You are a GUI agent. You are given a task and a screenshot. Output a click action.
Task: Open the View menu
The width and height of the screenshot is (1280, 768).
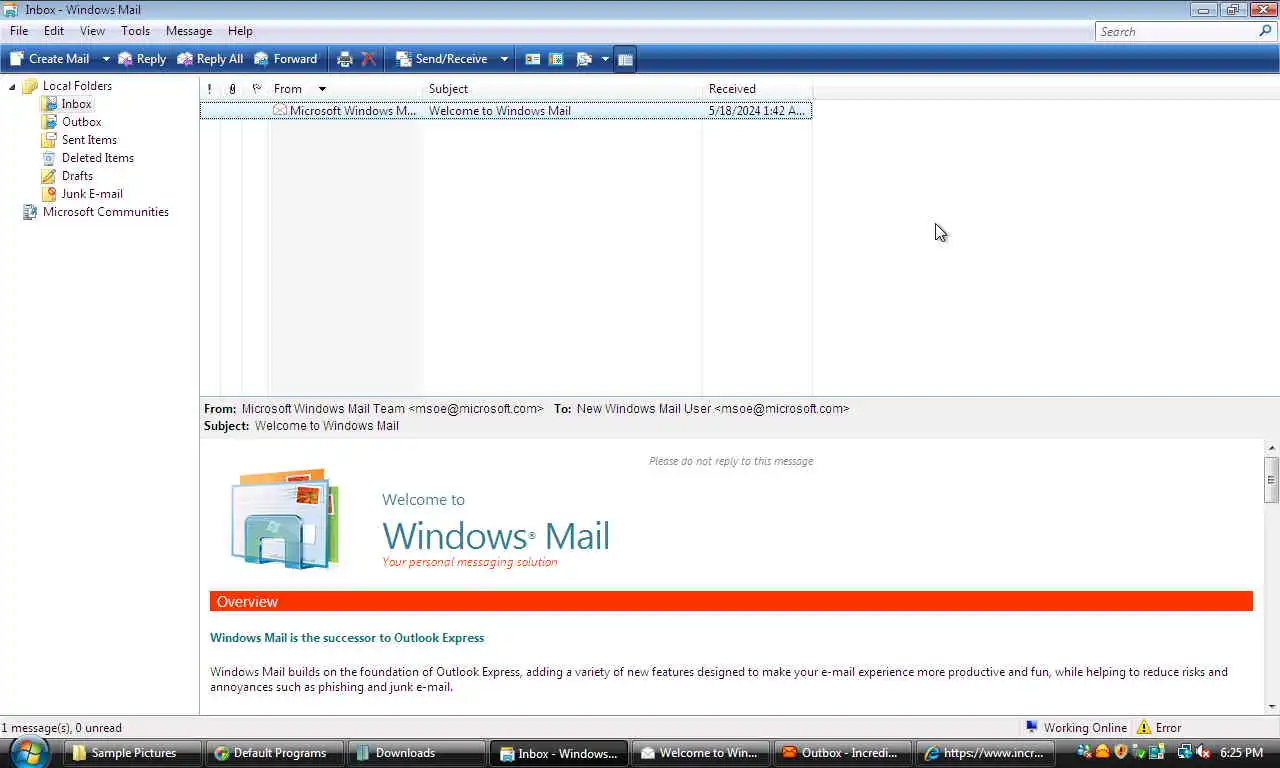92,31
